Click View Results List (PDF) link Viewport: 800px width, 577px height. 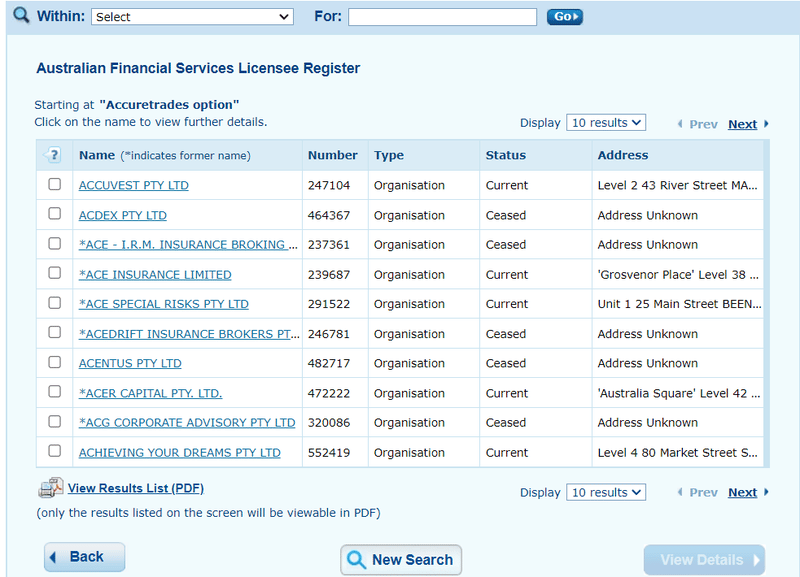click(136, 488)
